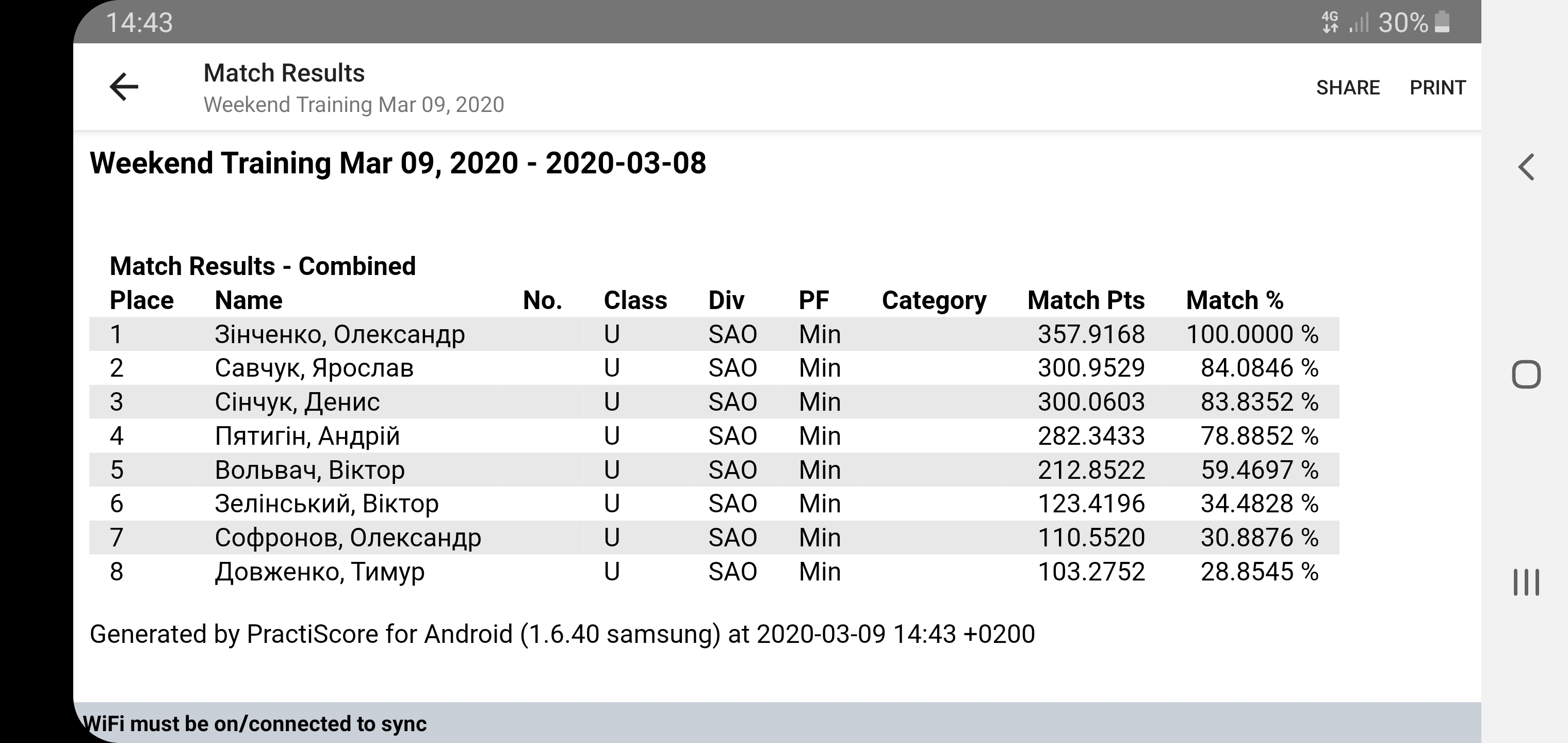Tap the battery icon in status bar
The image size is (1568, 743).
(x=1442, y=23)
